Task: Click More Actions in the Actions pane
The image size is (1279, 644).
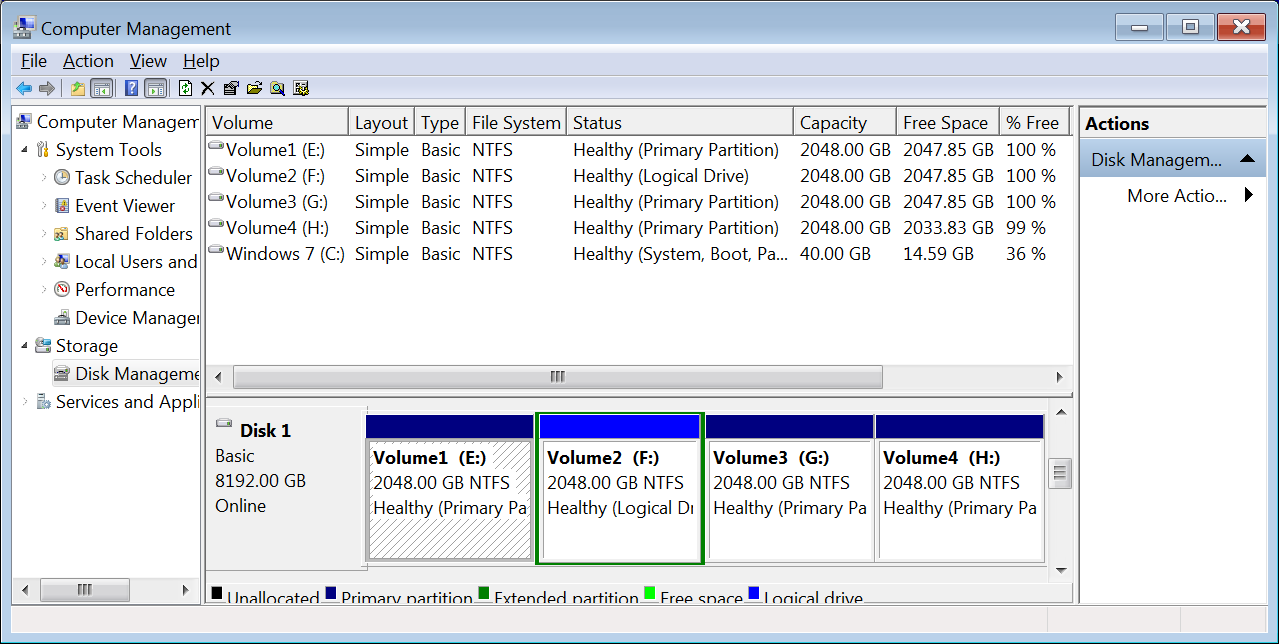Action: [x=1176, y=196]
